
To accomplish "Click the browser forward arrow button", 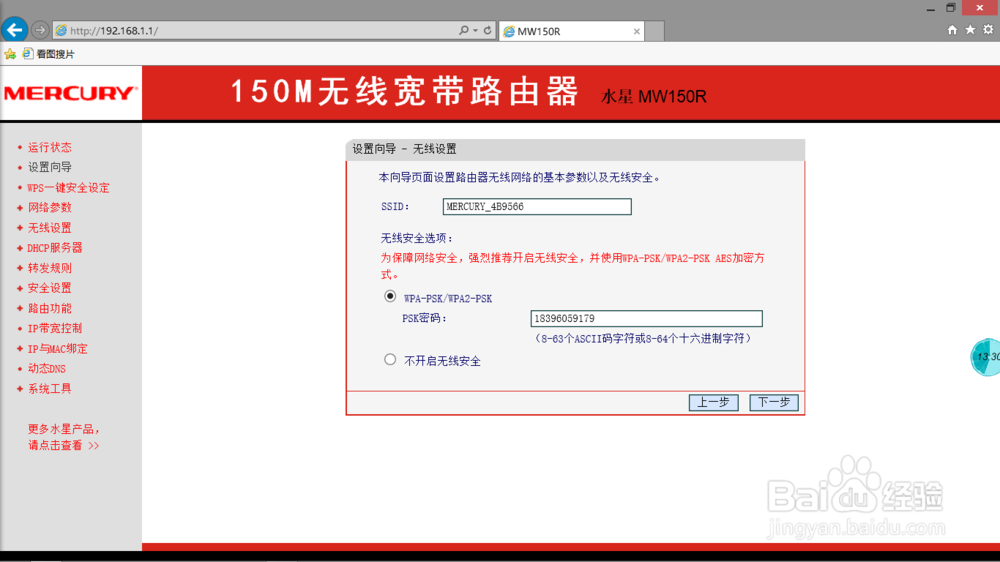I will pos(40,30).
